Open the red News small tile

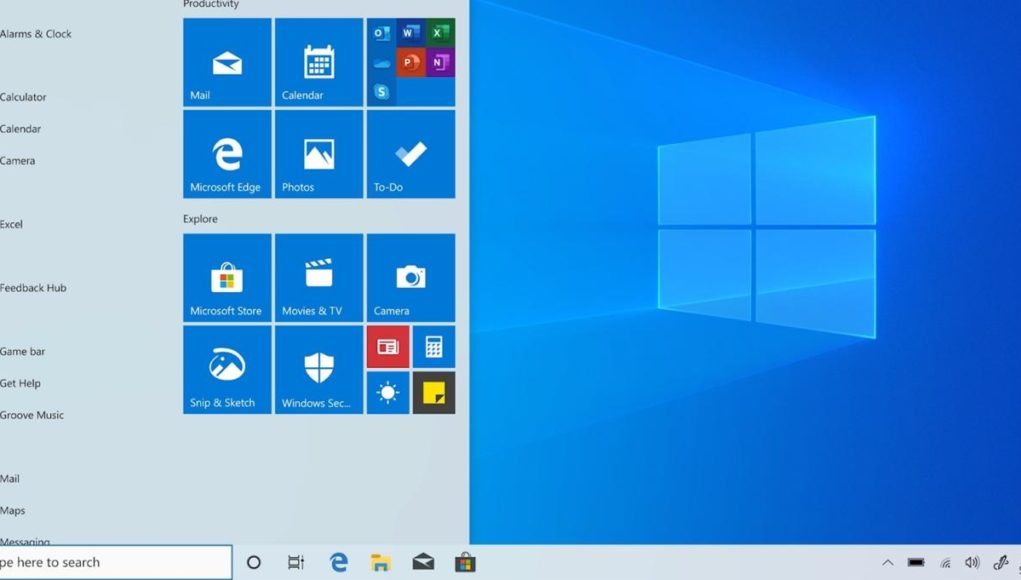tap(388, 347)
